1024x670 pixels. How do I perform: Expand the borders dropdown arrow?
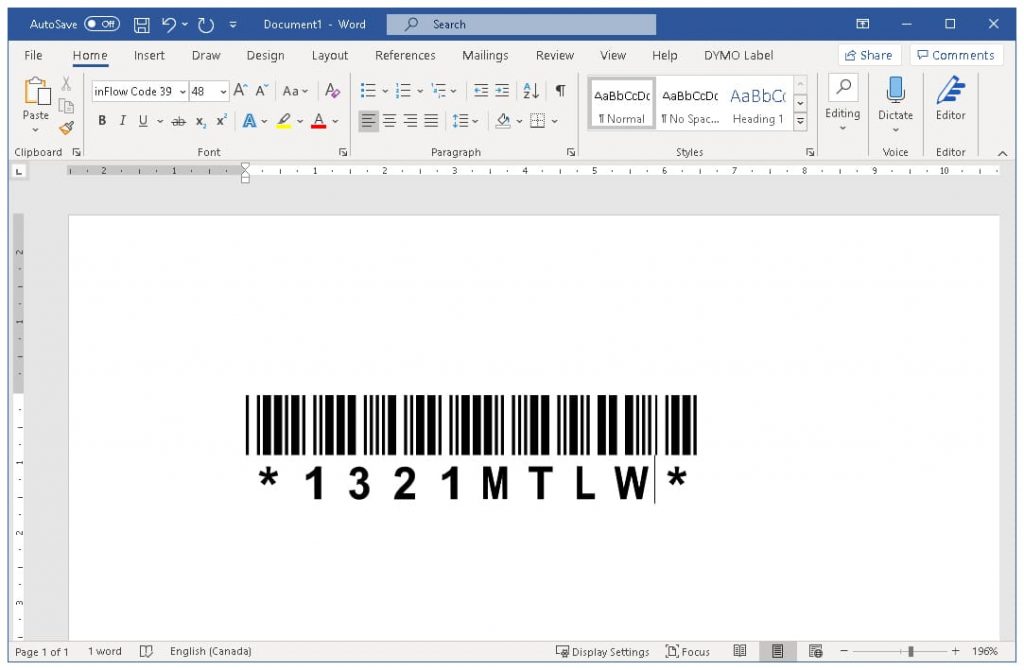click(554, 121)
